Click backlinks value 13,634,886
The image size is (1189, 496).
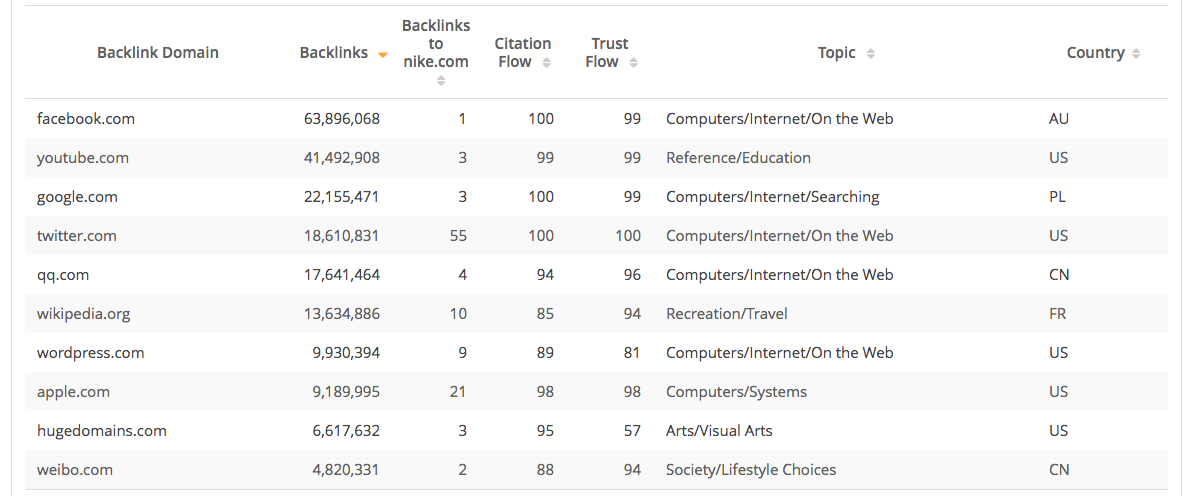[341, 313]
